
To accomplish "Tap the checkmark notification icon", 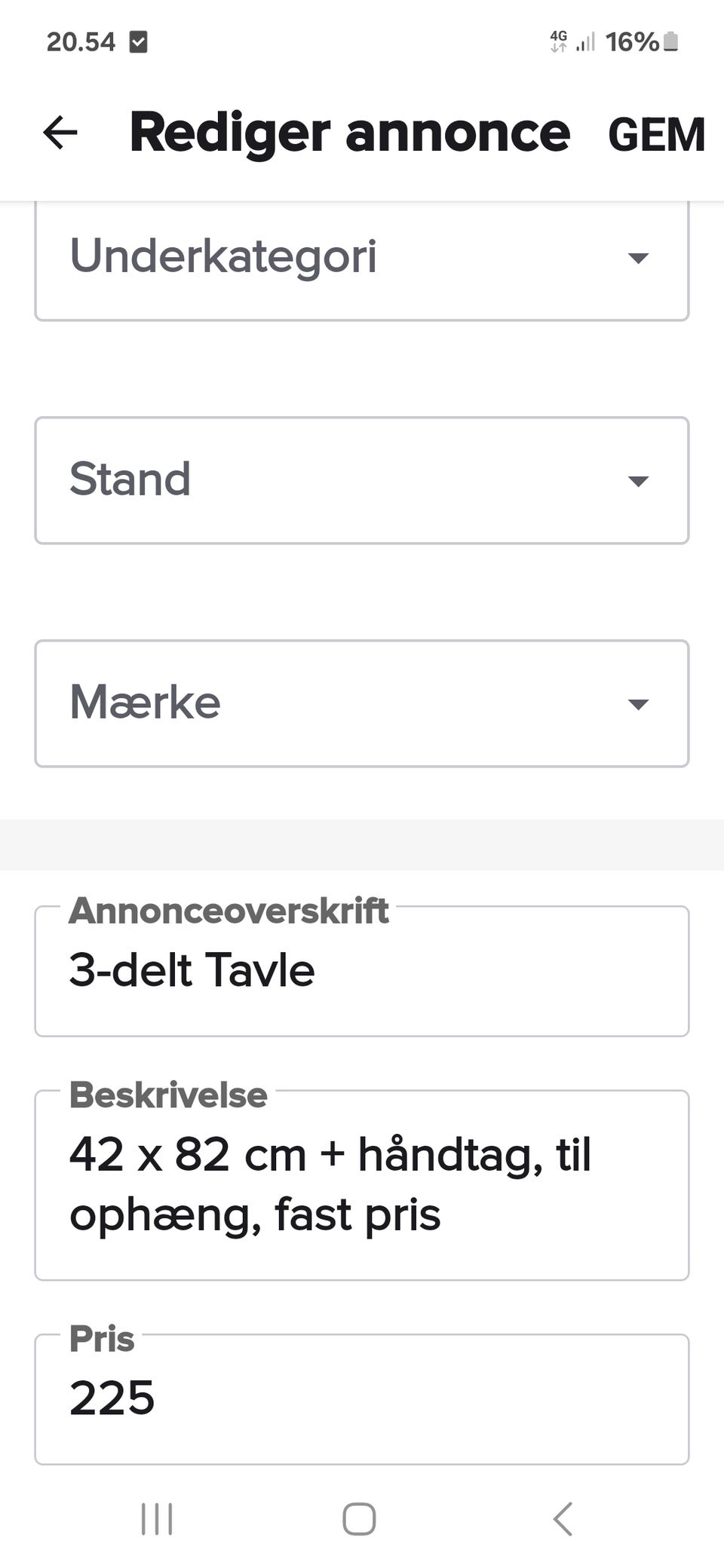I will point(138,42).
